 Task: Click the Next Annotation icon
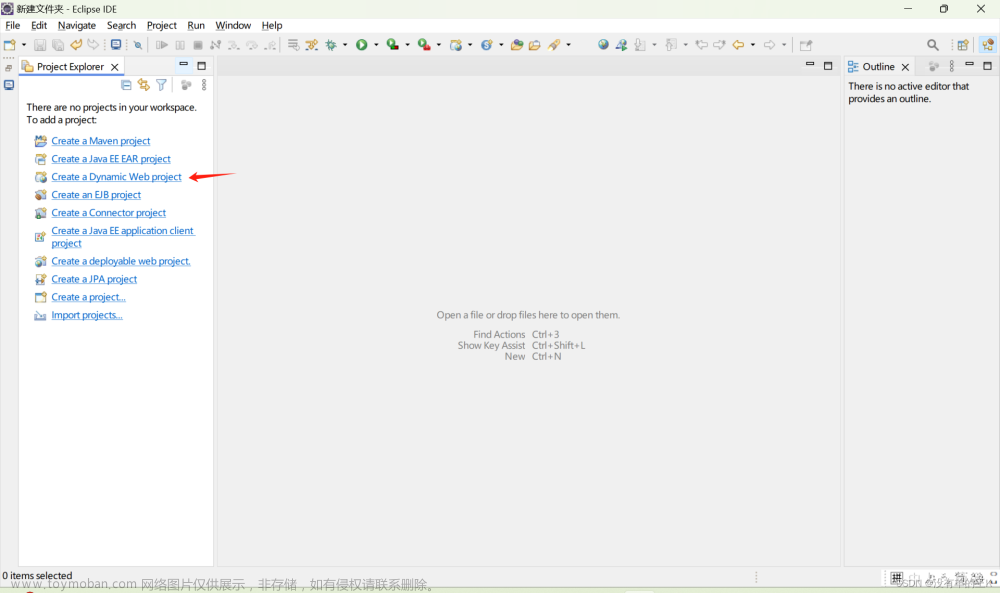640,45
